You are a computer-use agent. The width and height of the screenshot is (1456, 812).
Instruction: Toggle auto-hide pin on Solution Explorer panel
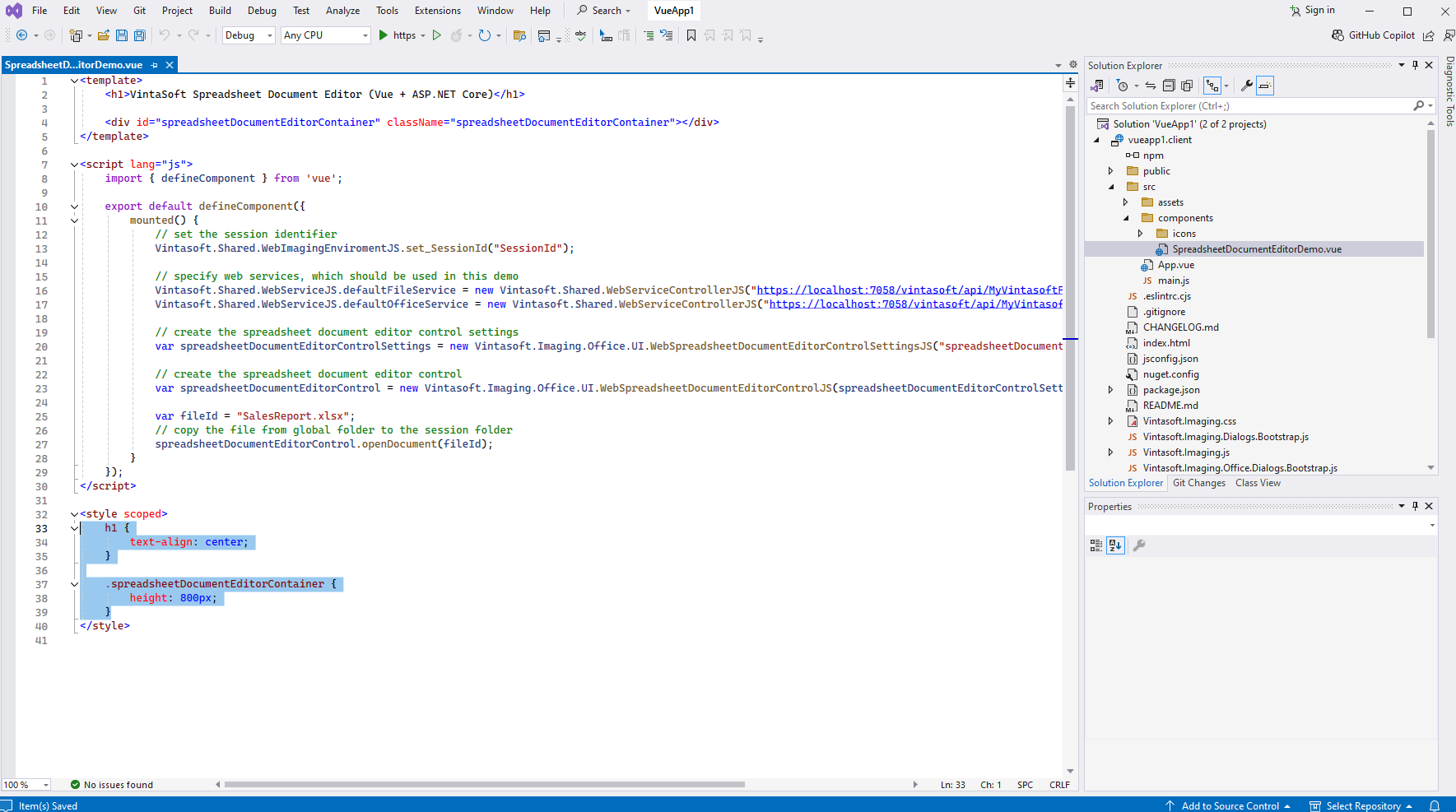tap(1416, 65)
